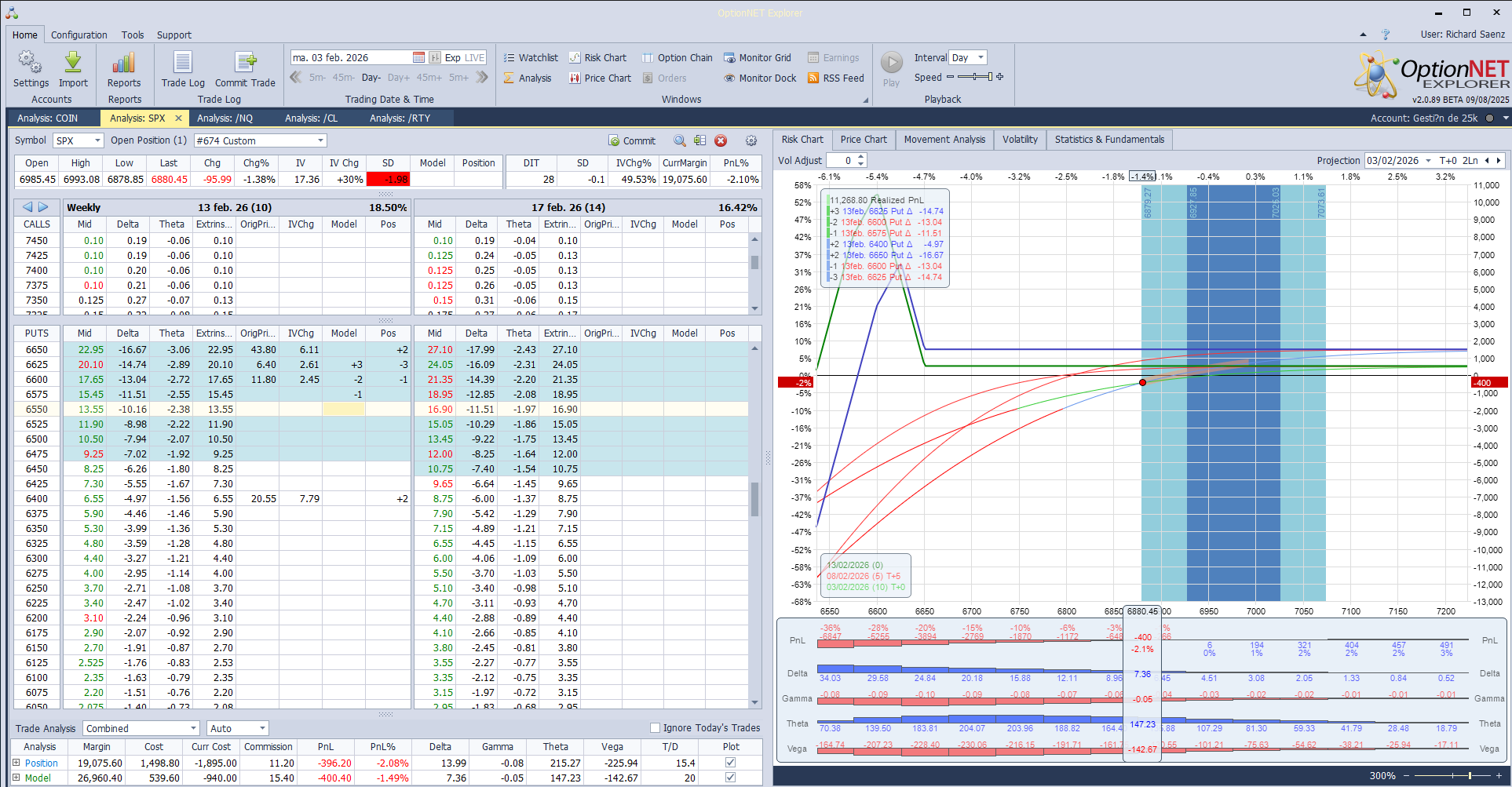Click the magnifier search icon beside Commit
Image resolution: width=1512 pixels, height=787 pixels.
point(680,140)
